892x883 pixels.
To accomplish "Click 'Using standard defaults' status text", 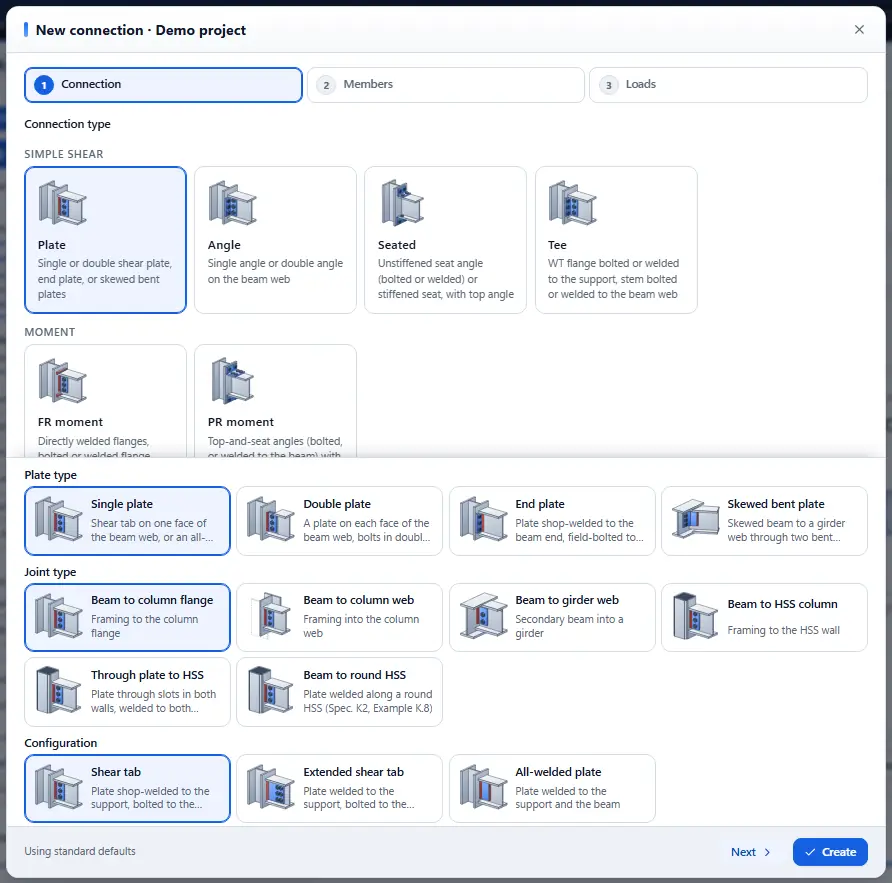I will 80,851.
